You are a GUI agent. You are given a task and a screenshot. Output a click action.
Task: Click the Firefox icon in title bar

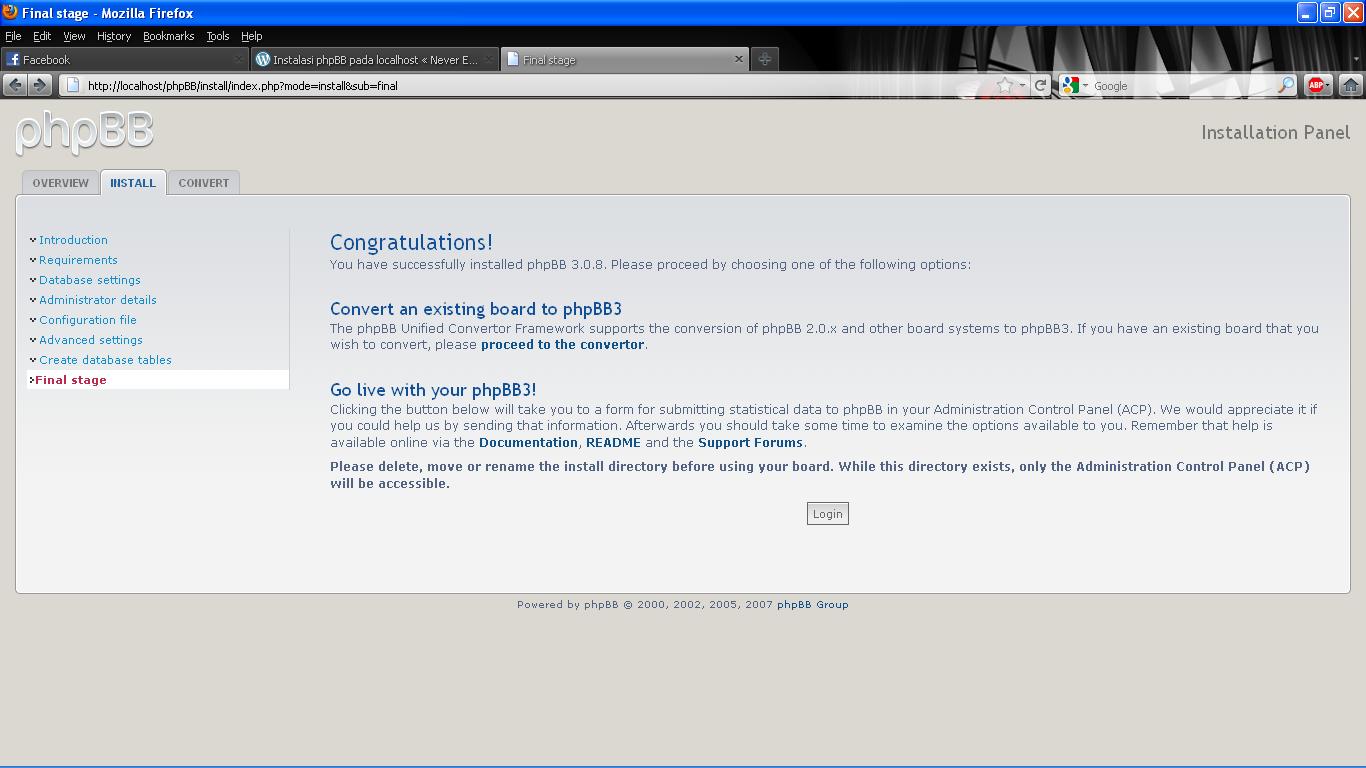tap(10, 12)
